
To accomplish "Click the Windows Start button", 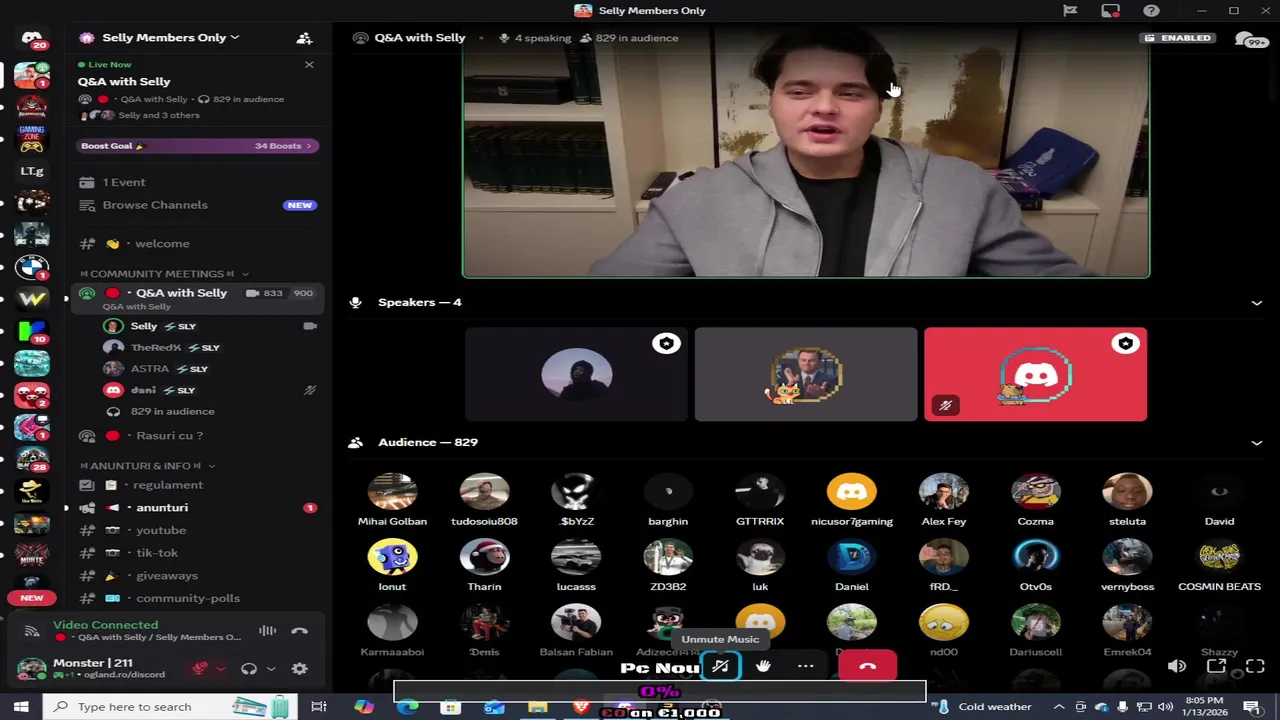I will tap(21, 707).
